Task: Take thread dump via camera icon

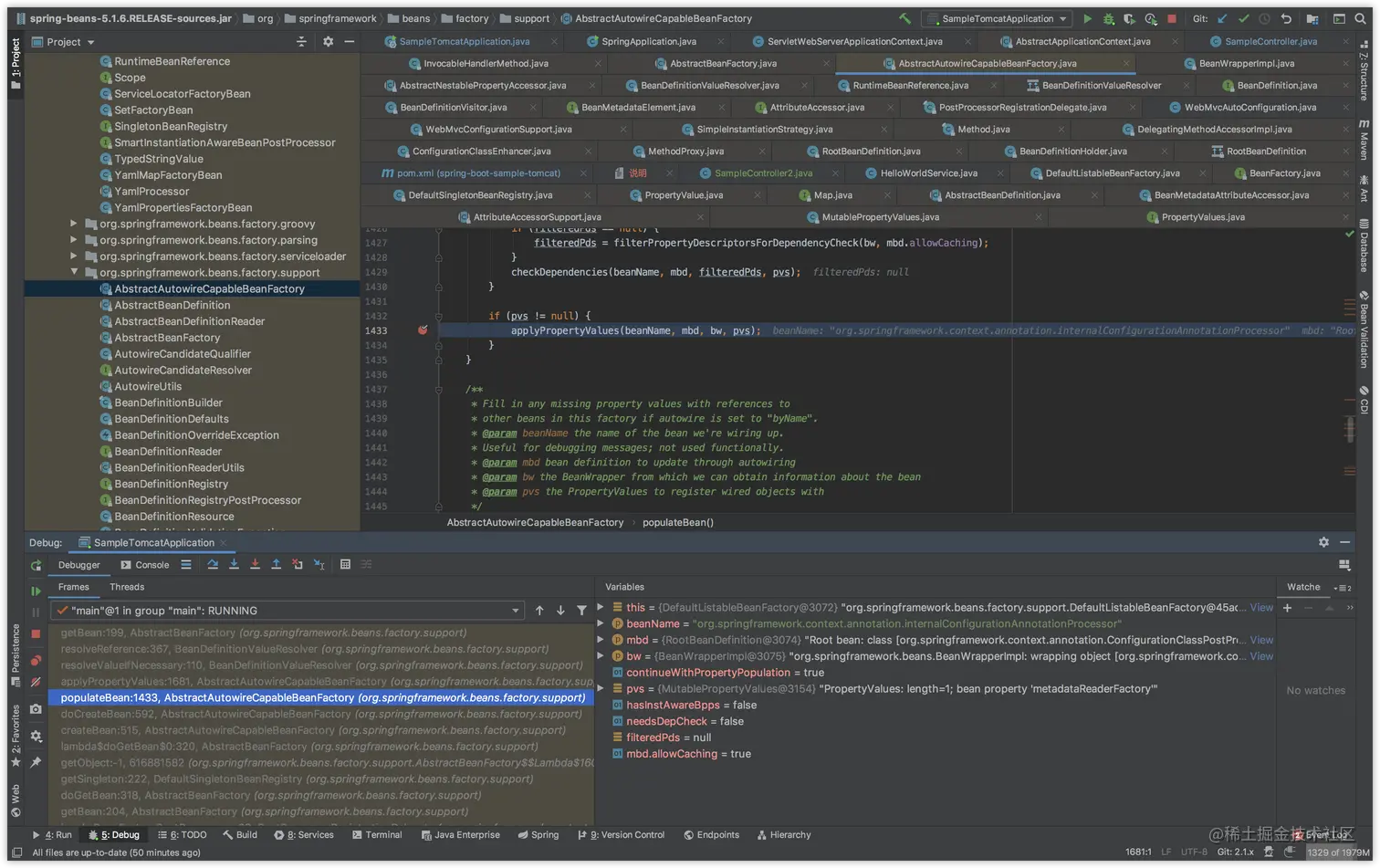Action: point(36,708)
